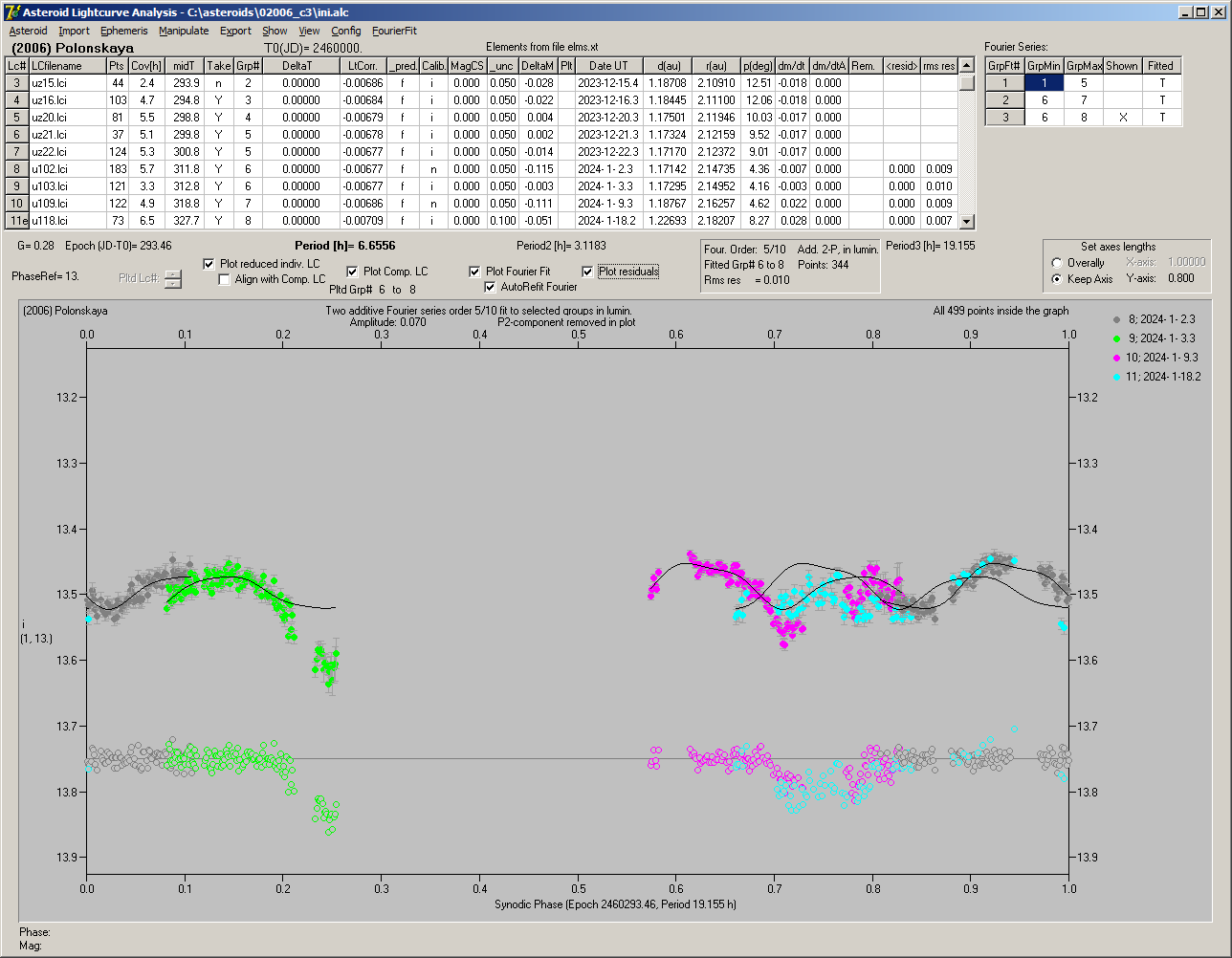
Task: Click the Grp# column header
Action: (x=248, y=66)
